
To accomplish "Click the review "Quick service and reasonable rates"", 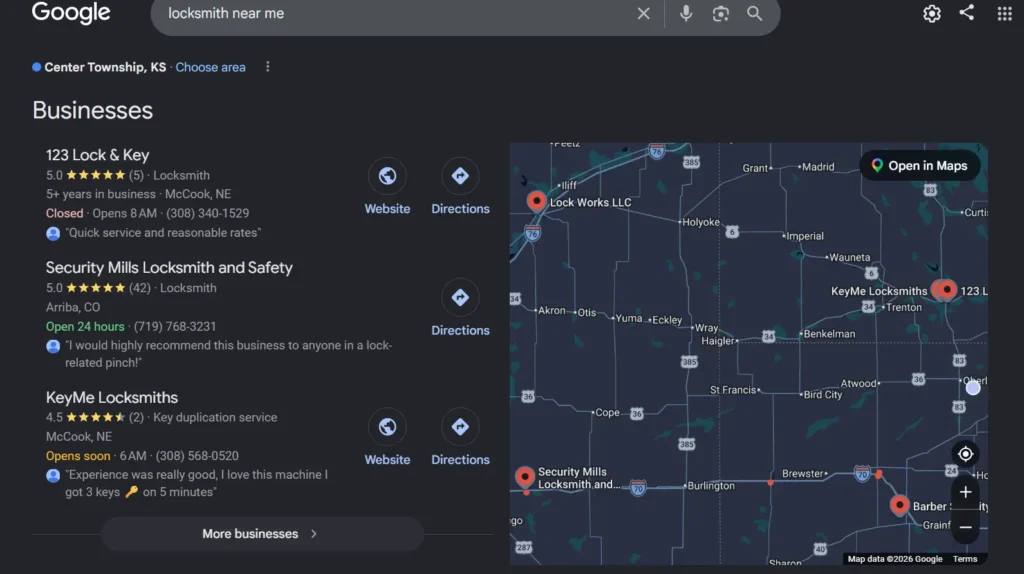I will point(163,232).
